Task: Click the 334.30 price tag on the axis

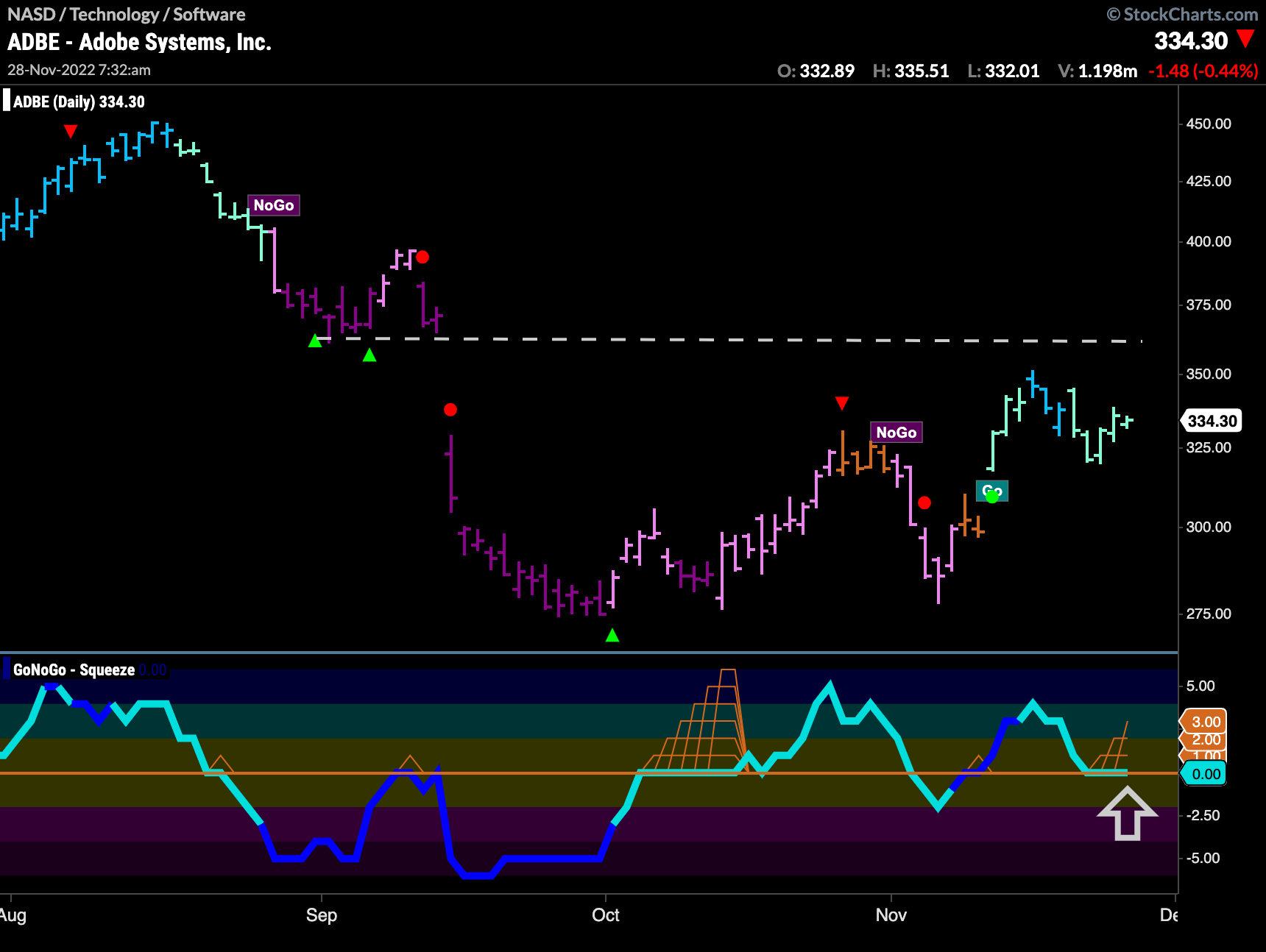Action: point(1212,421)
